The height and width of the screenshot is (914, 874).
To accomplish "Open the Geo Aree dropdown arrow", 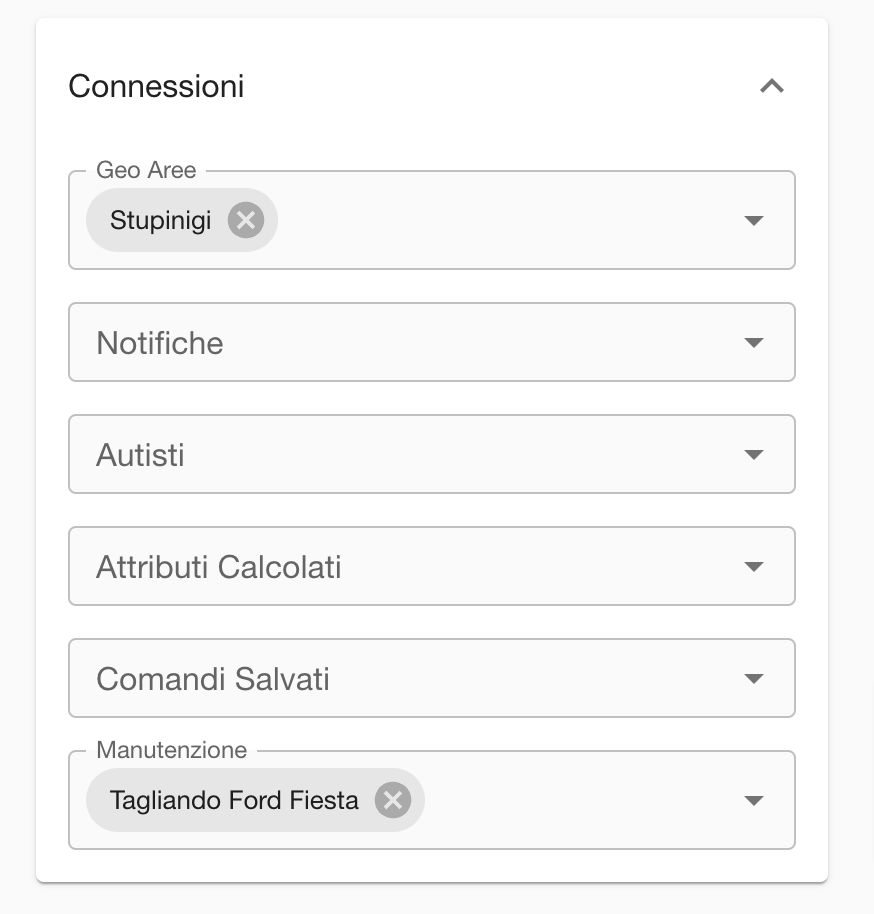I will pyautogui.click(x=754, y=220).
